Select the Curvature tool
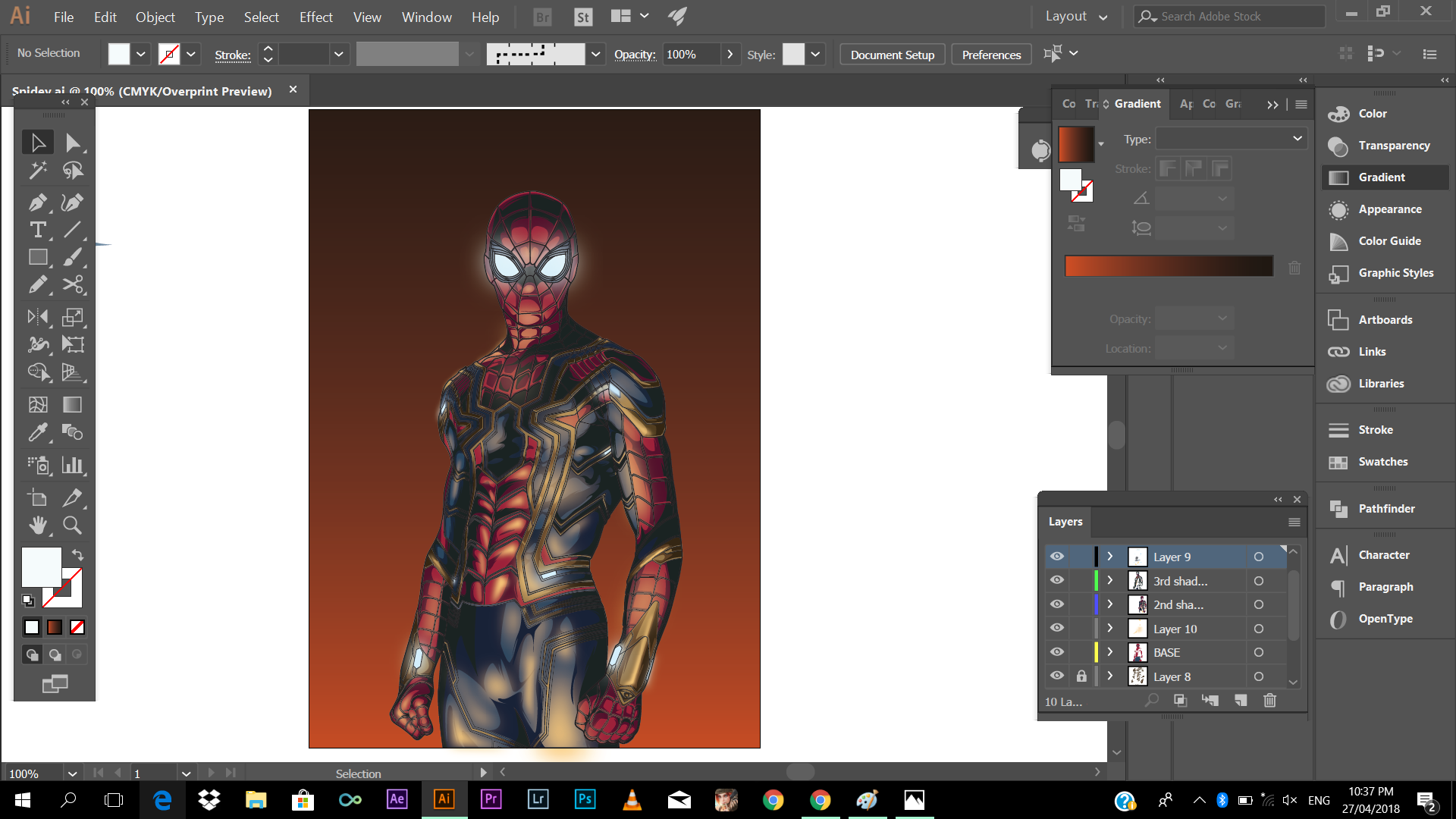Screen dimensions: 1456x819 [73, 202]
